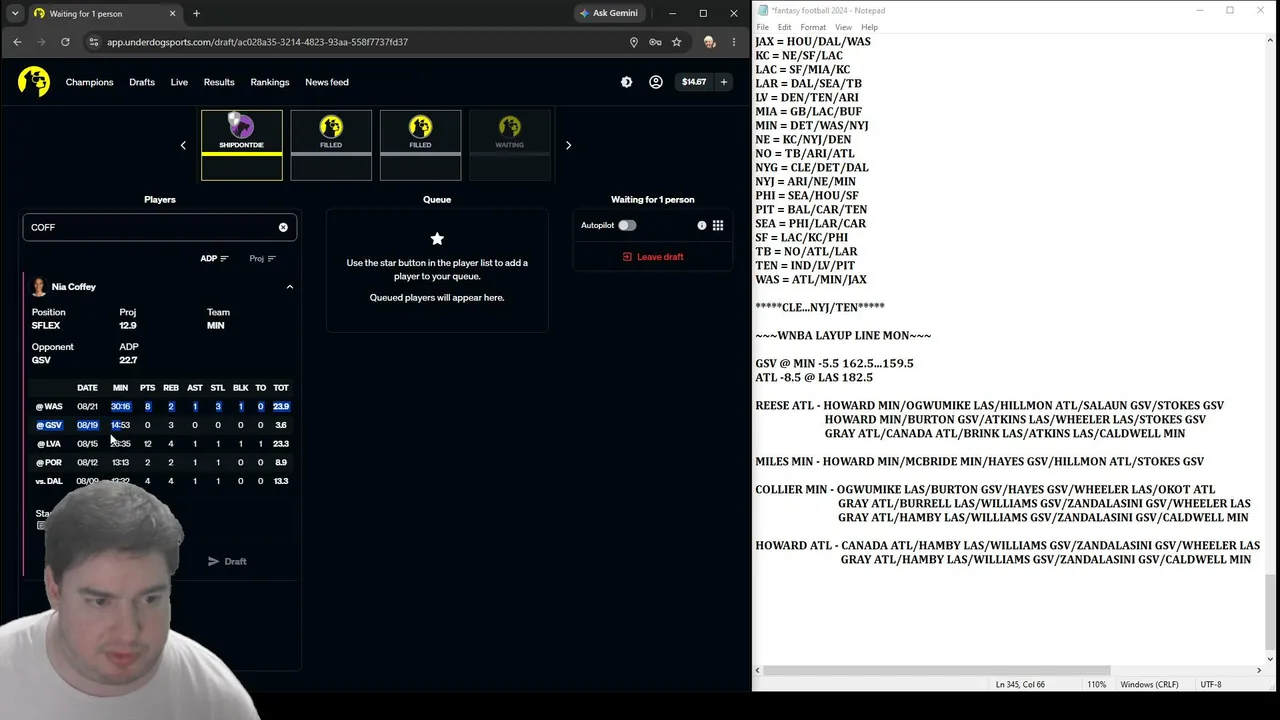Sort the player list by Proj
This screenshot has width=1280, height=720.
click(x=263, y=258)
